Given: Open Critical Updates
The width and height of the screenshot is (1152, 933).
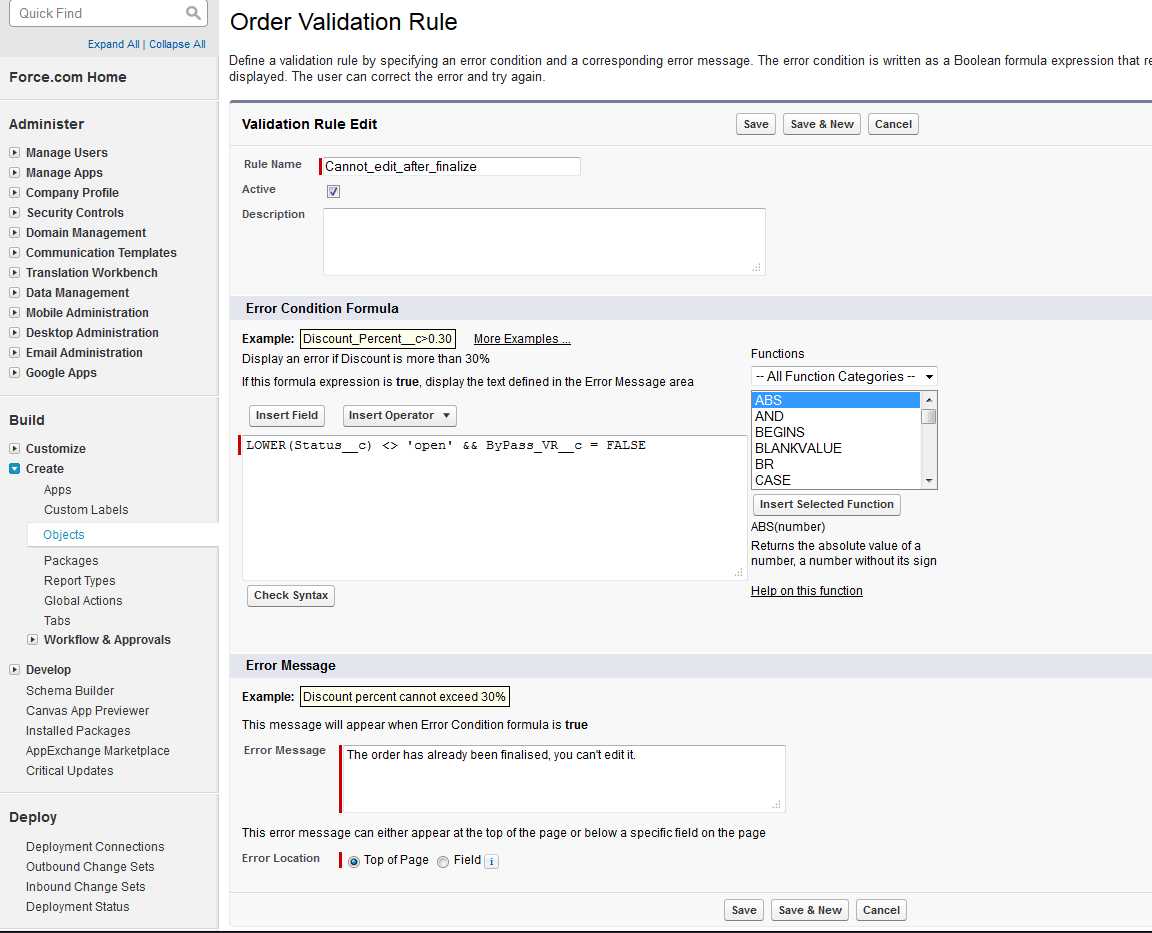Looking at the screenshot, I should tap(70, 771).
